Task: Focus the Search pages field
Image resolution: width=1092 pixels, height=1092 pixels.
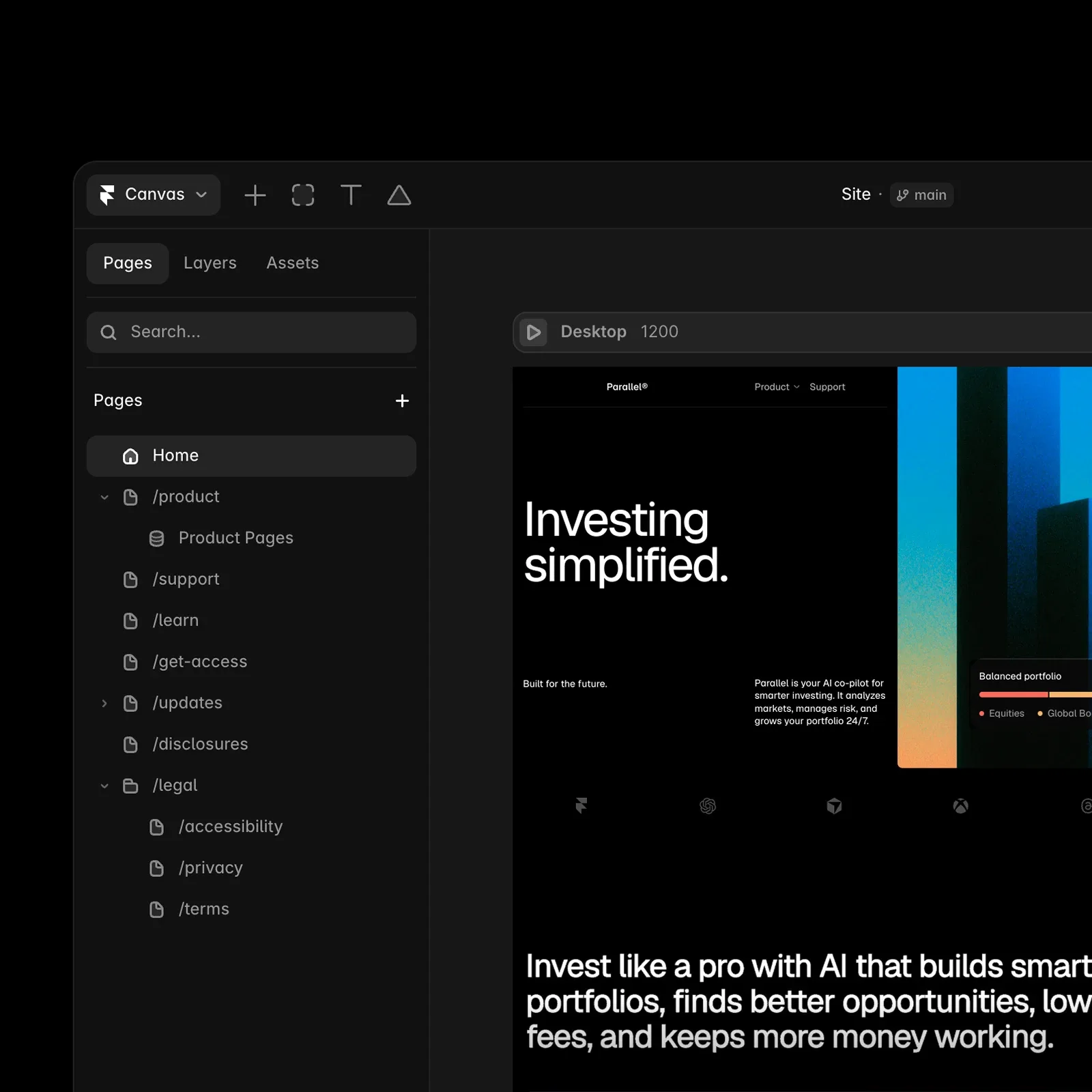Action: pyautogui.click(x=251, y=332)
